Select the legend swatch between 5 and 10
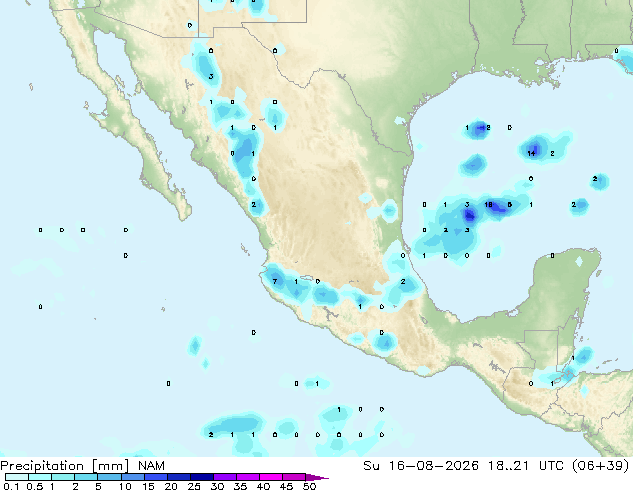 coord(109,477)
